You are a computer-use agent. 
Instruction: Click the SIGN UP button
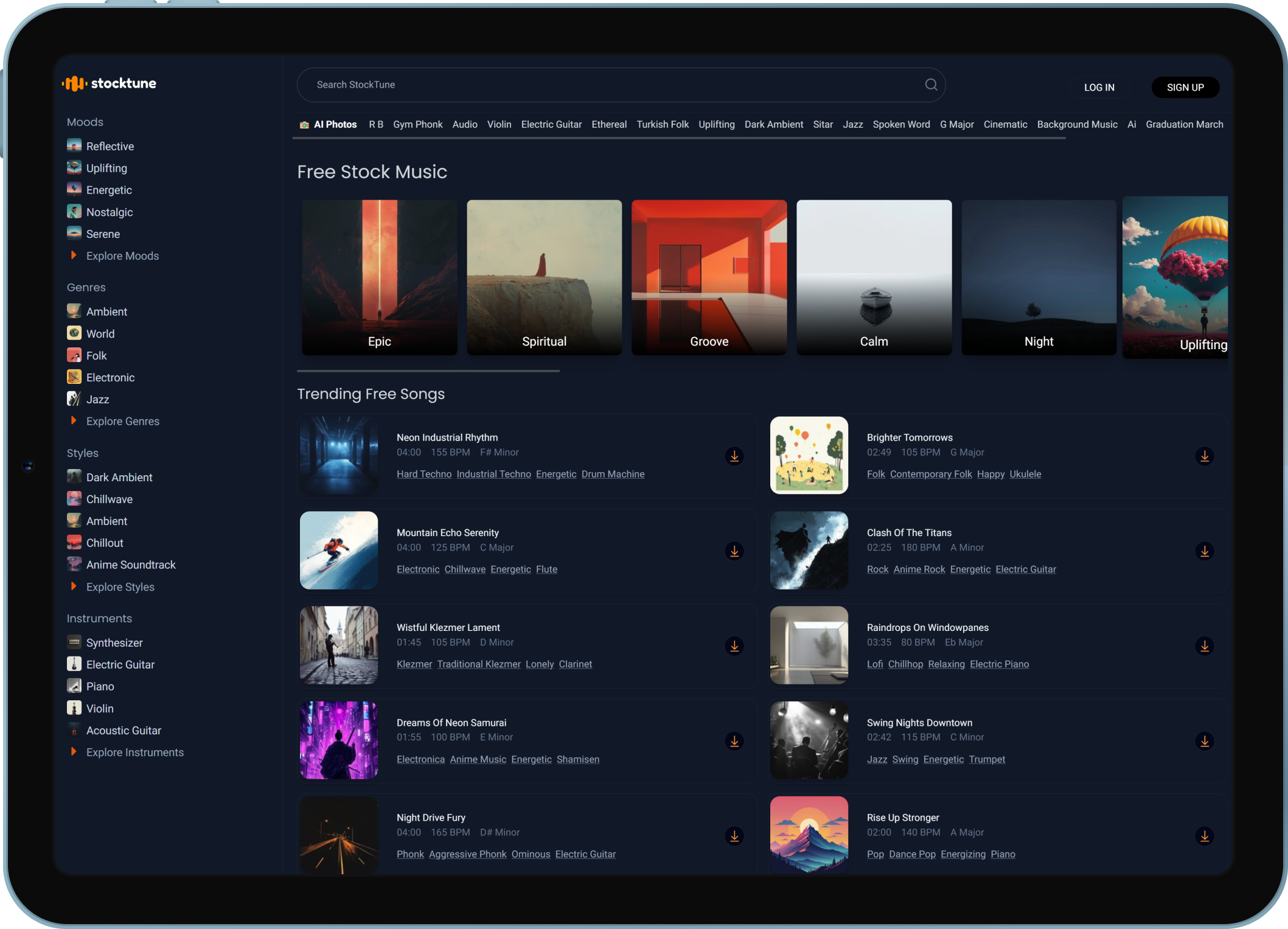pos(1185,88)
